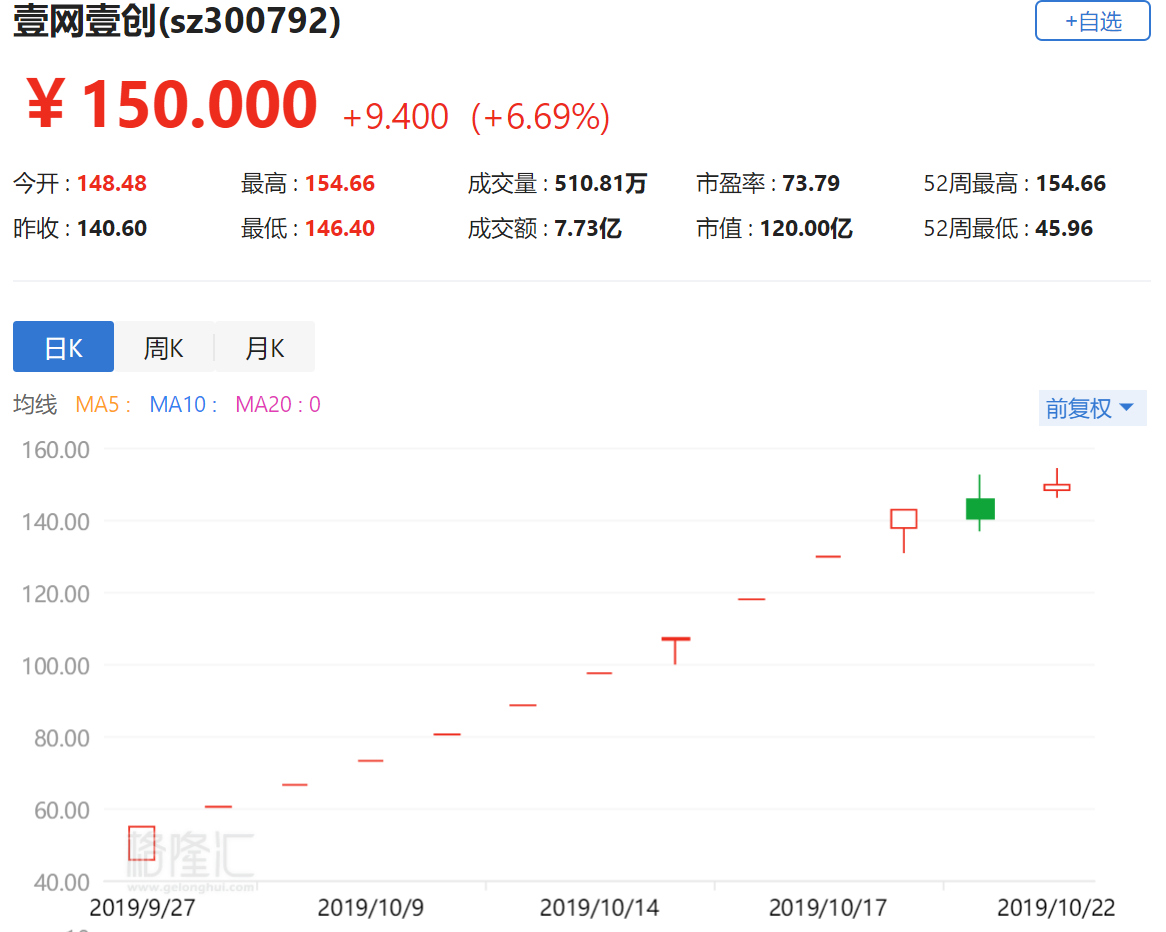The height and width of the screenshot is (932, 1166).
Task: Click the 2019/9/27 date axis label
Action: [142, 907]
